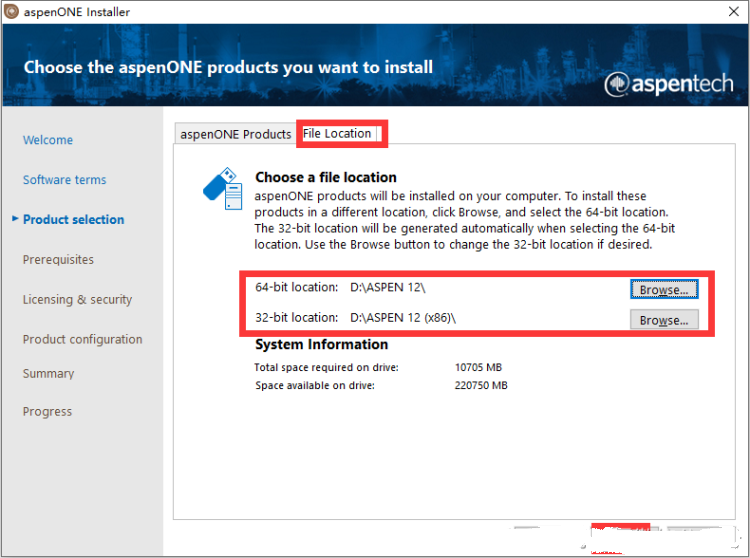Click the 64-bit path D:\ASPEN 12\
Screen dimensions: 750x558
[388, 287]
